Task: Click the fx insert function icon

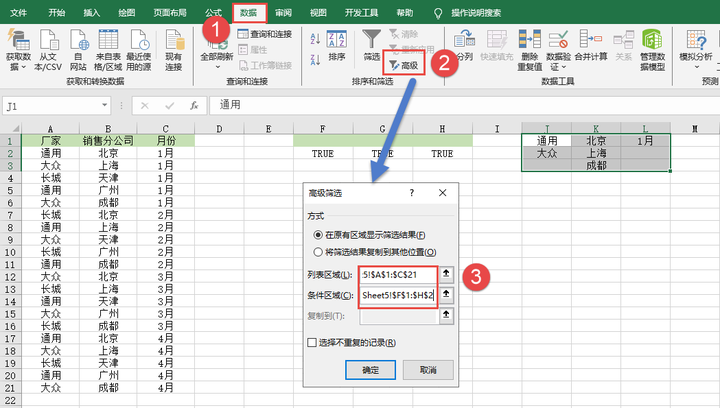Action: click(x=194, y=106)
